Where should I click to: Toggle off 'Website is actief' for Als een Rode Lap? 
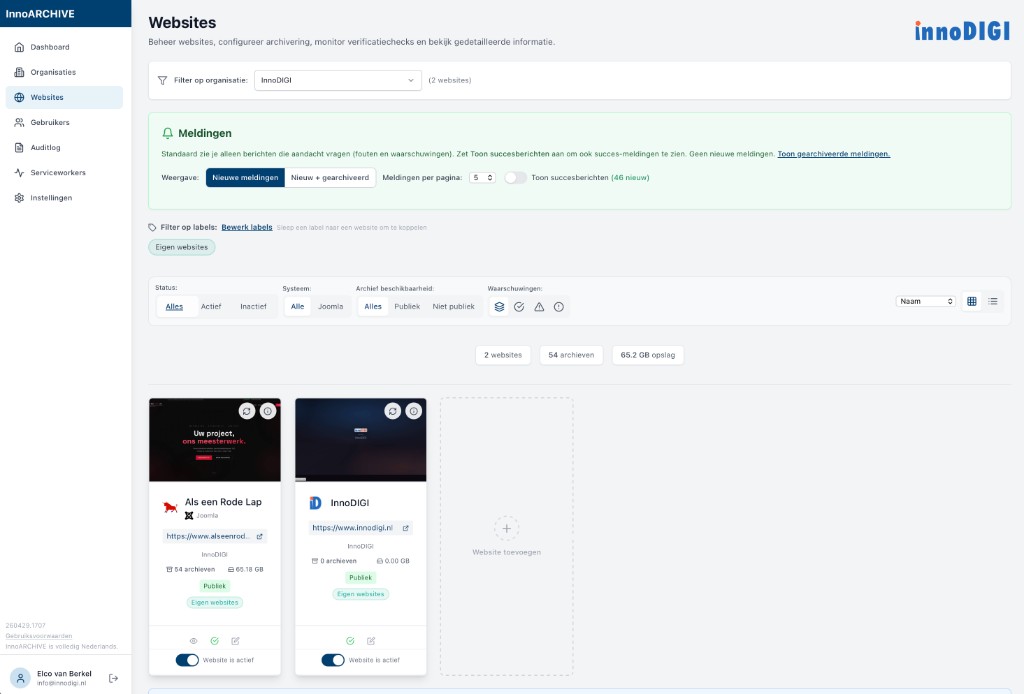tap(187, 660)
